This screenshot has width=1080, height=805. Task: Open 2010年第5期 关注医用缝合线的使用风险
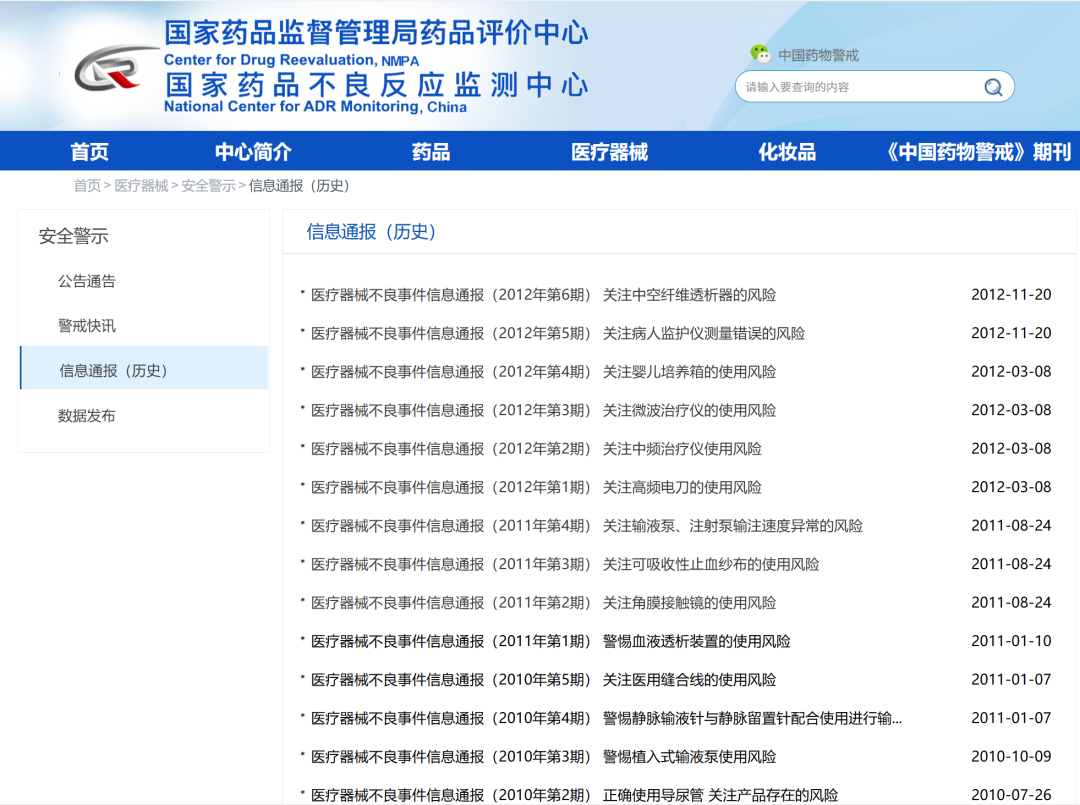click(x=543, y=680)
